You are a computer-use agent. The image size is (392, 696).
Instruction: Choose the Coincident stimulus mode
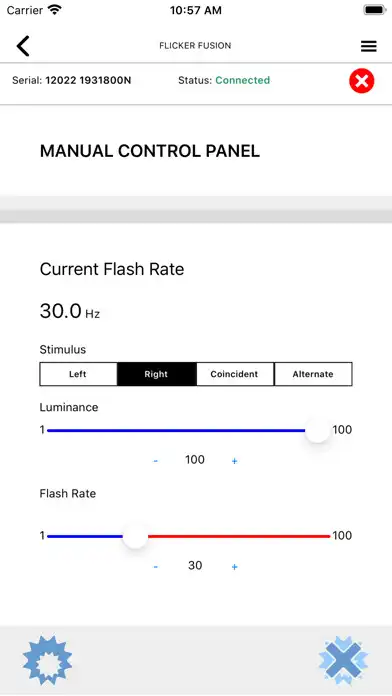click(235, 374)
